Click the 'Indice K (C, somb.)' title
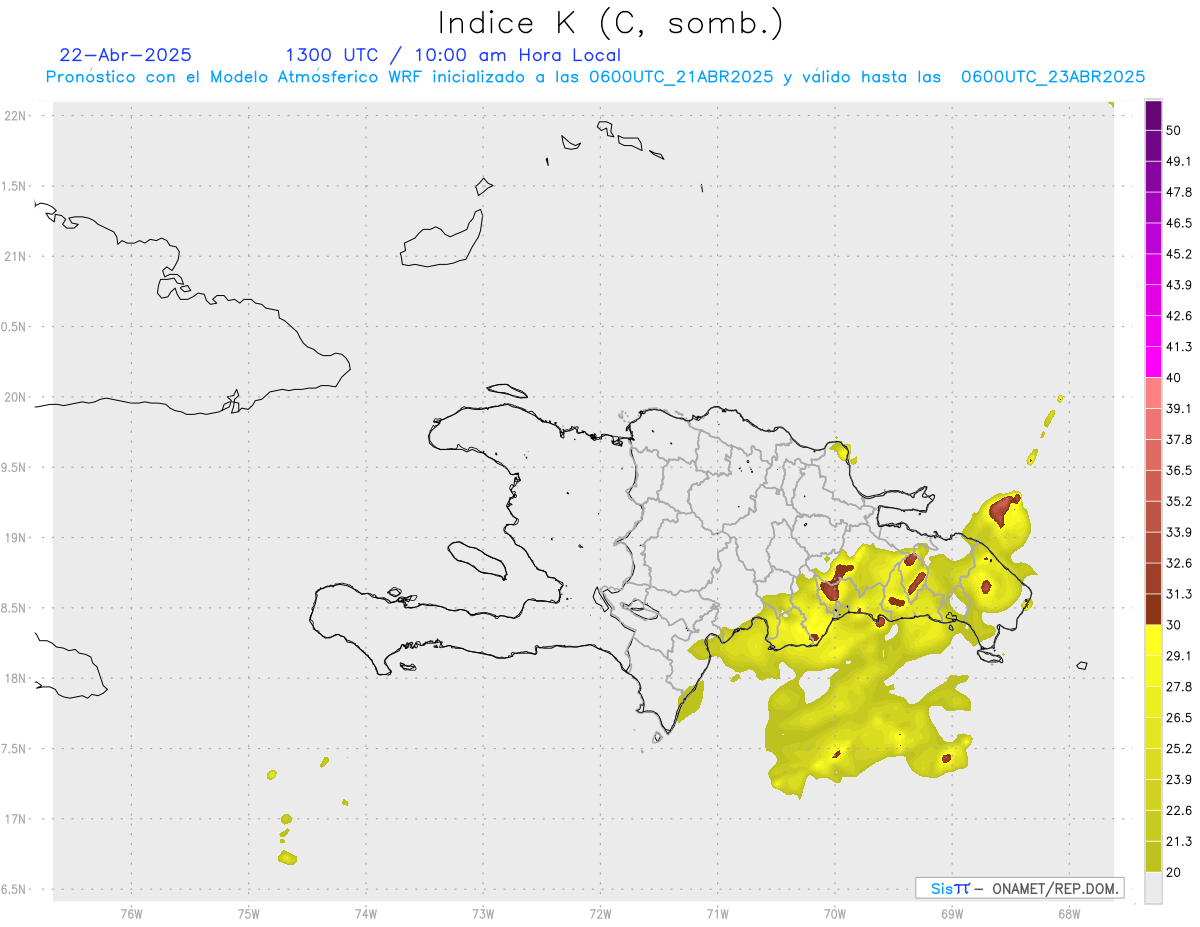This screenshot has width=1200, height=927. (610, 23)
